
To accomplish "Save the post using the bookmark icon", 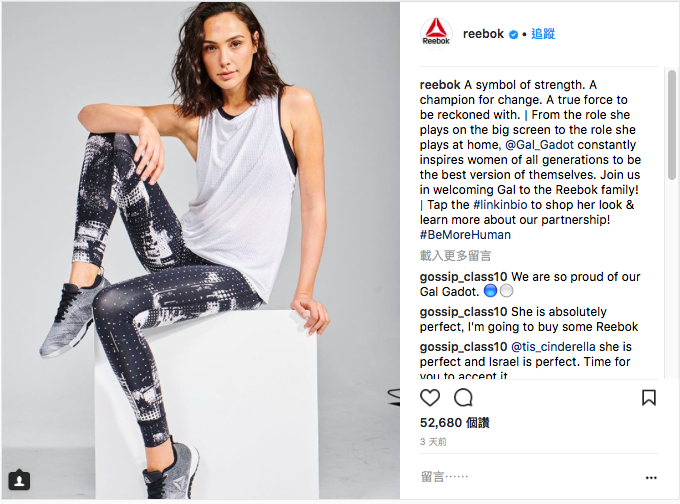I will [x=649, y=397].
